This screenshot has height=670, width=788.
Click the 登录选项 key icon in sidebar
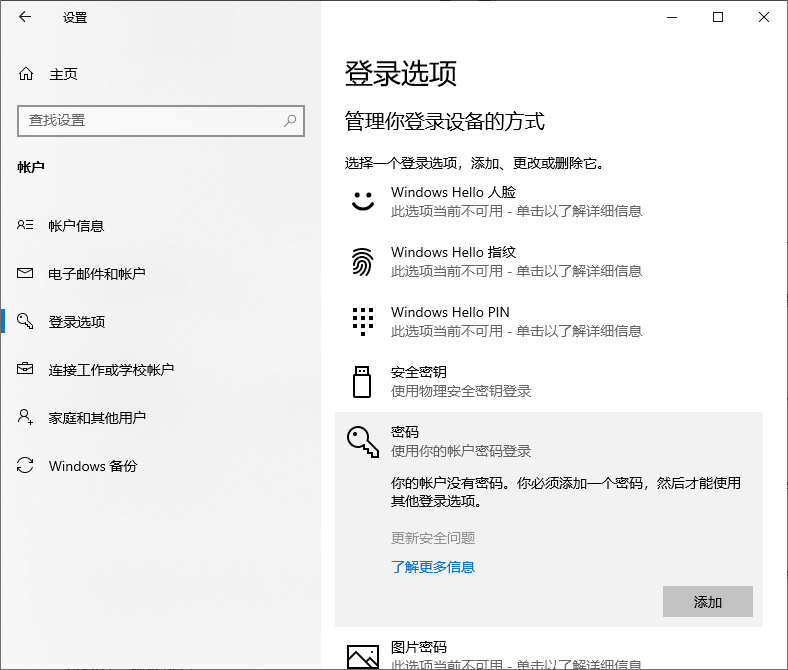(25, 321)
